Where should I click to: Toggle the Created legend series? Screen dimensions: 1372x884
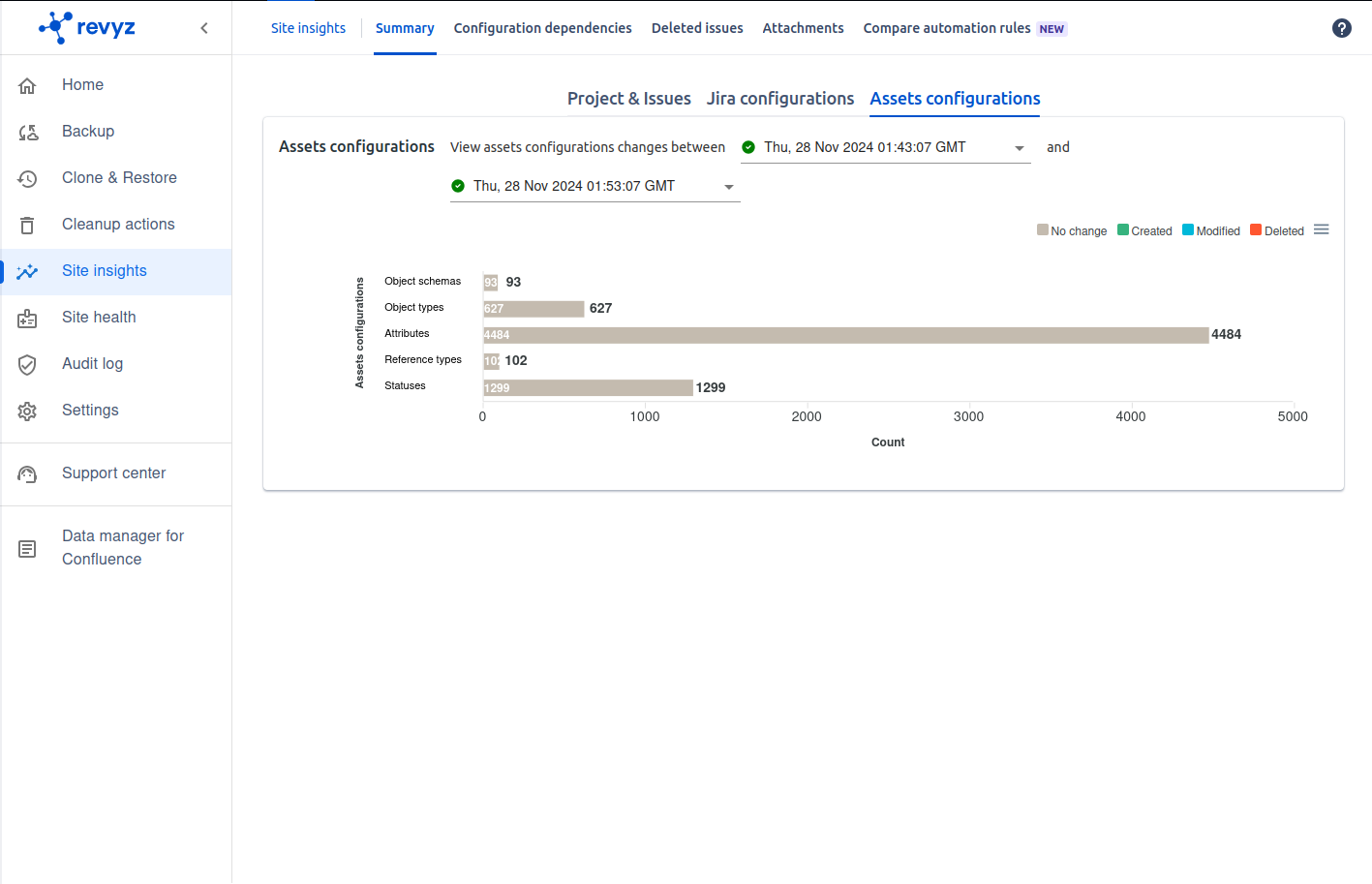[1144, 230]
